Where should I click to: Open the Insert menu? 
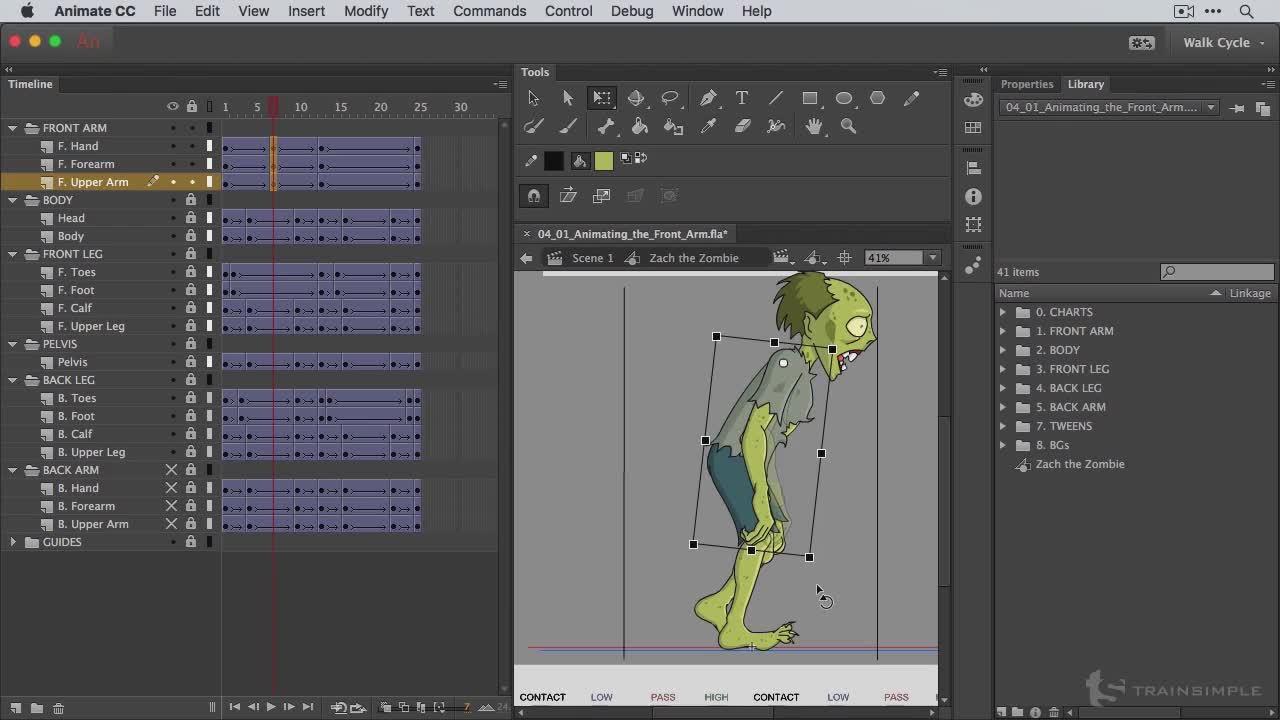(x=306, y=11)
